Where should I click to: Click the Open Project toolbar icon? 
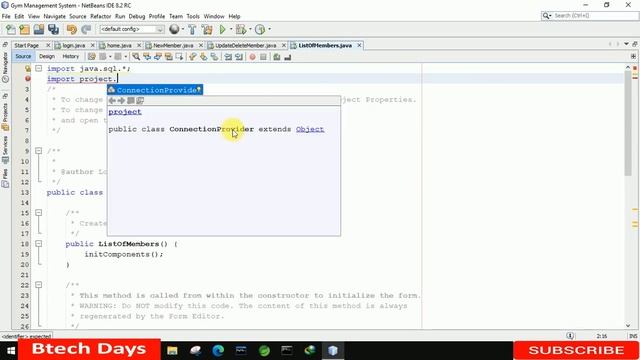39,29
